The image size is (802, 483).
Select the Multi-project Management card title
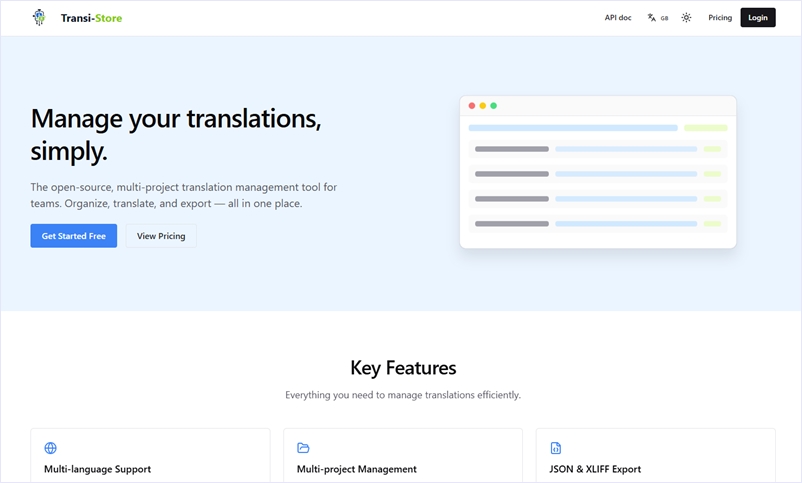click(356, 469)
